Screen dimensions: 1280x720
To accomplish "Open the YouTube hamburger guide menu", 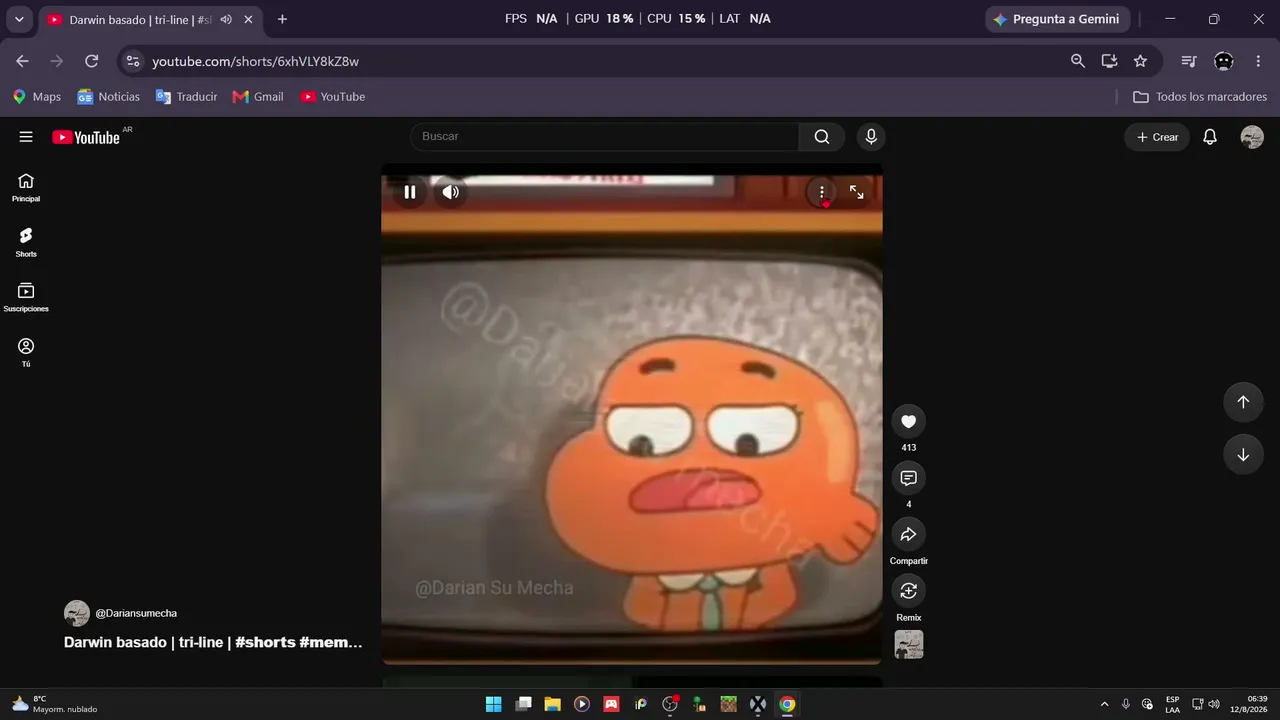I will (x=26, y=137).
